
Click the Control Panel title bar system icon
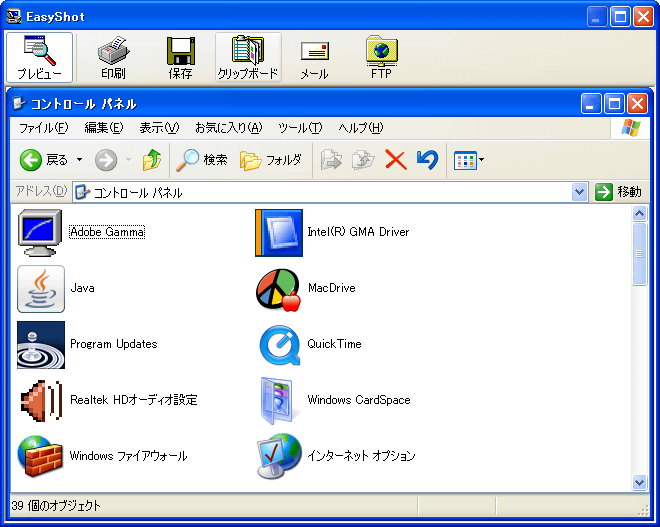(19, 103)
